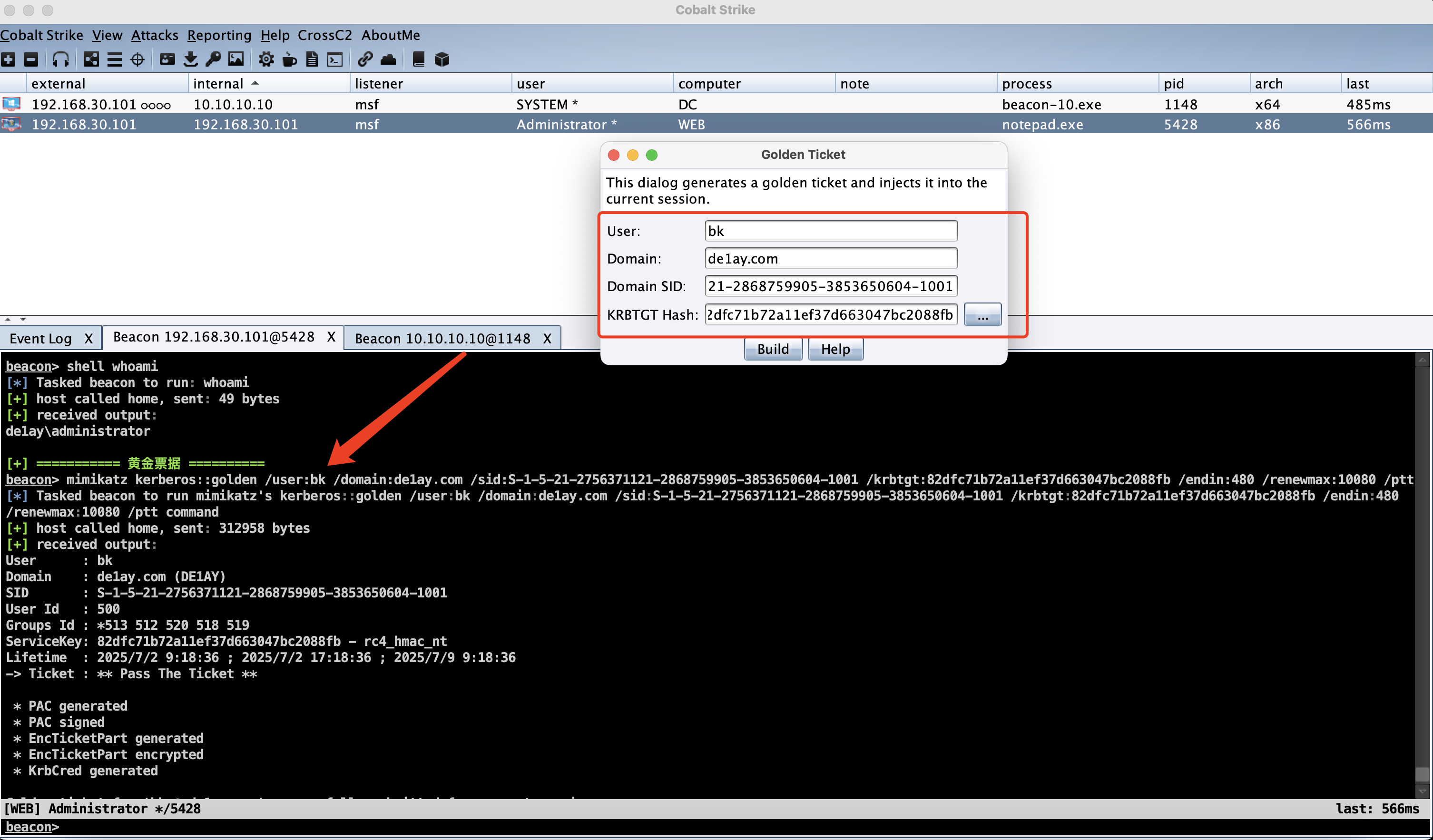The image size is (1433, 840).
Task: Click the beacon computer icon for the WEB row
Action: coord(11,124)
